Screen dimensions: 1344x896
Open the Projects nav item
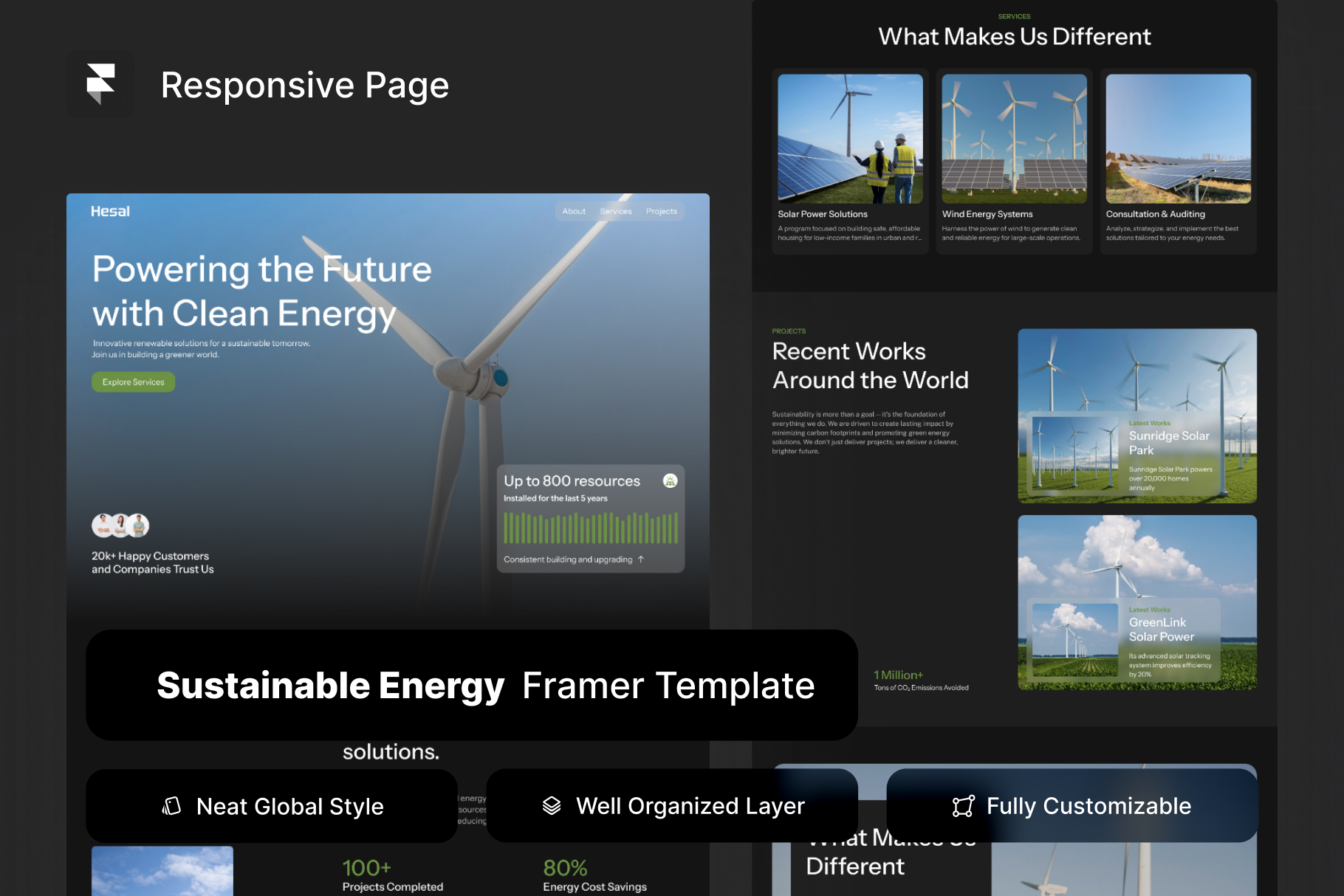pyautogui.click(x=661, y=212)
